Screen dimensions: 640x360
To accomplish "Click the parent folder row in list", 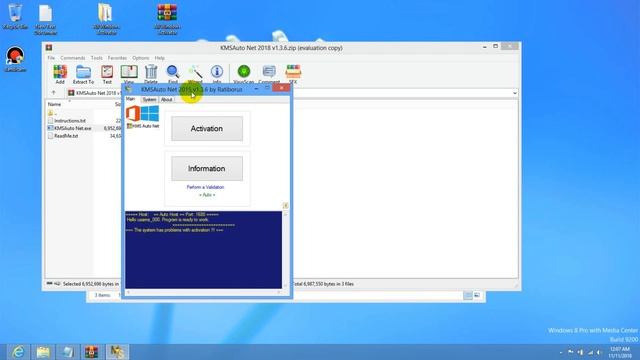I will (52, 113).
